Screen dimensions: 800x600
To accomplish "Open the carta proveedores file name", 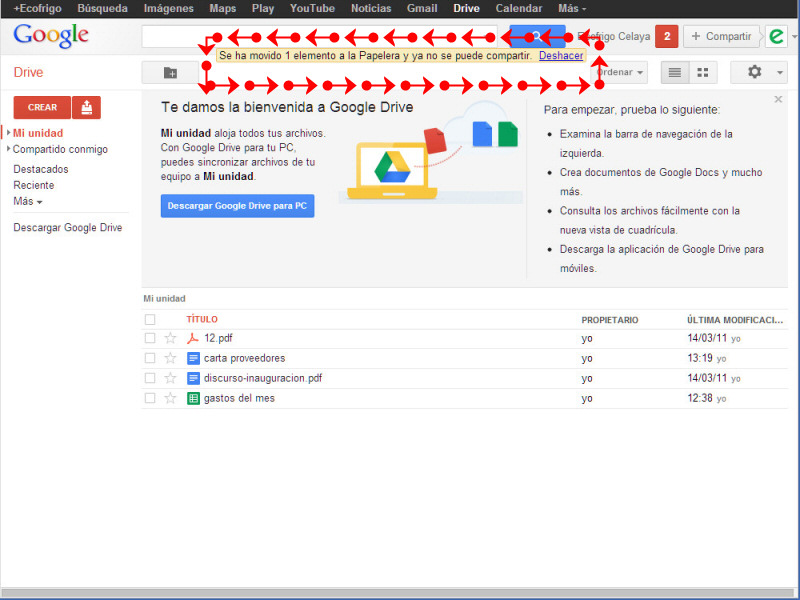I will [244, 358].
